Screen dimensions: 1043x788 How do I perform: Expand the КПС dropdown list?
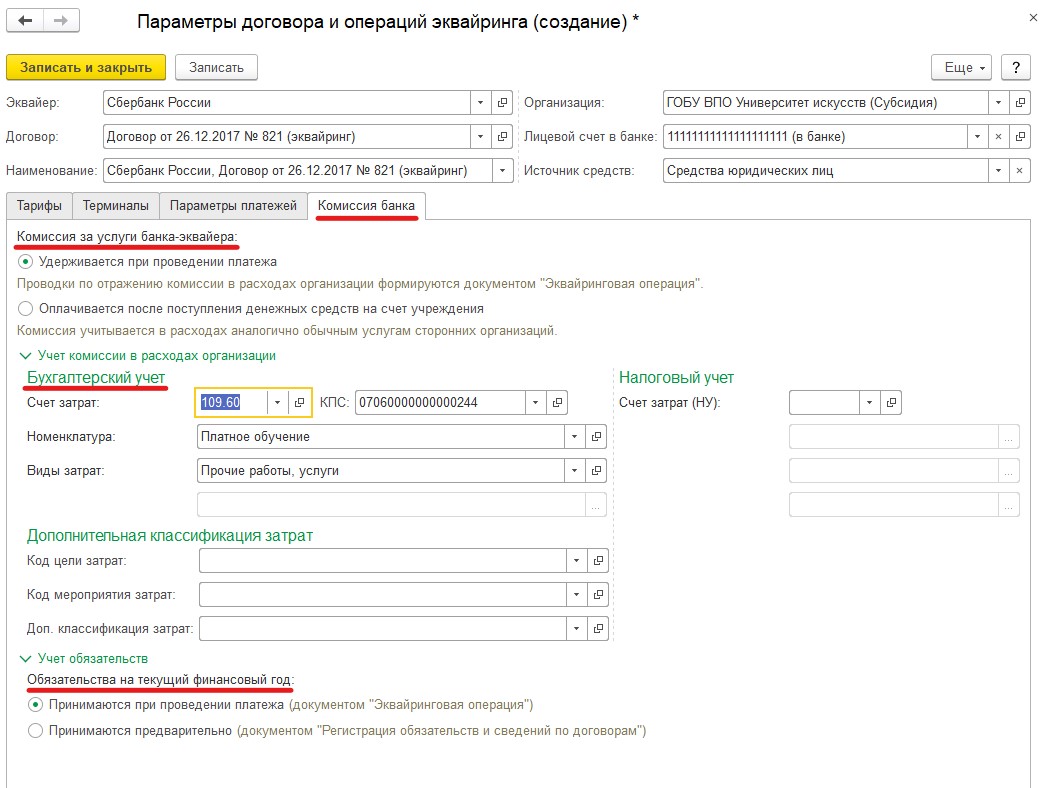[x=535, y=402]
